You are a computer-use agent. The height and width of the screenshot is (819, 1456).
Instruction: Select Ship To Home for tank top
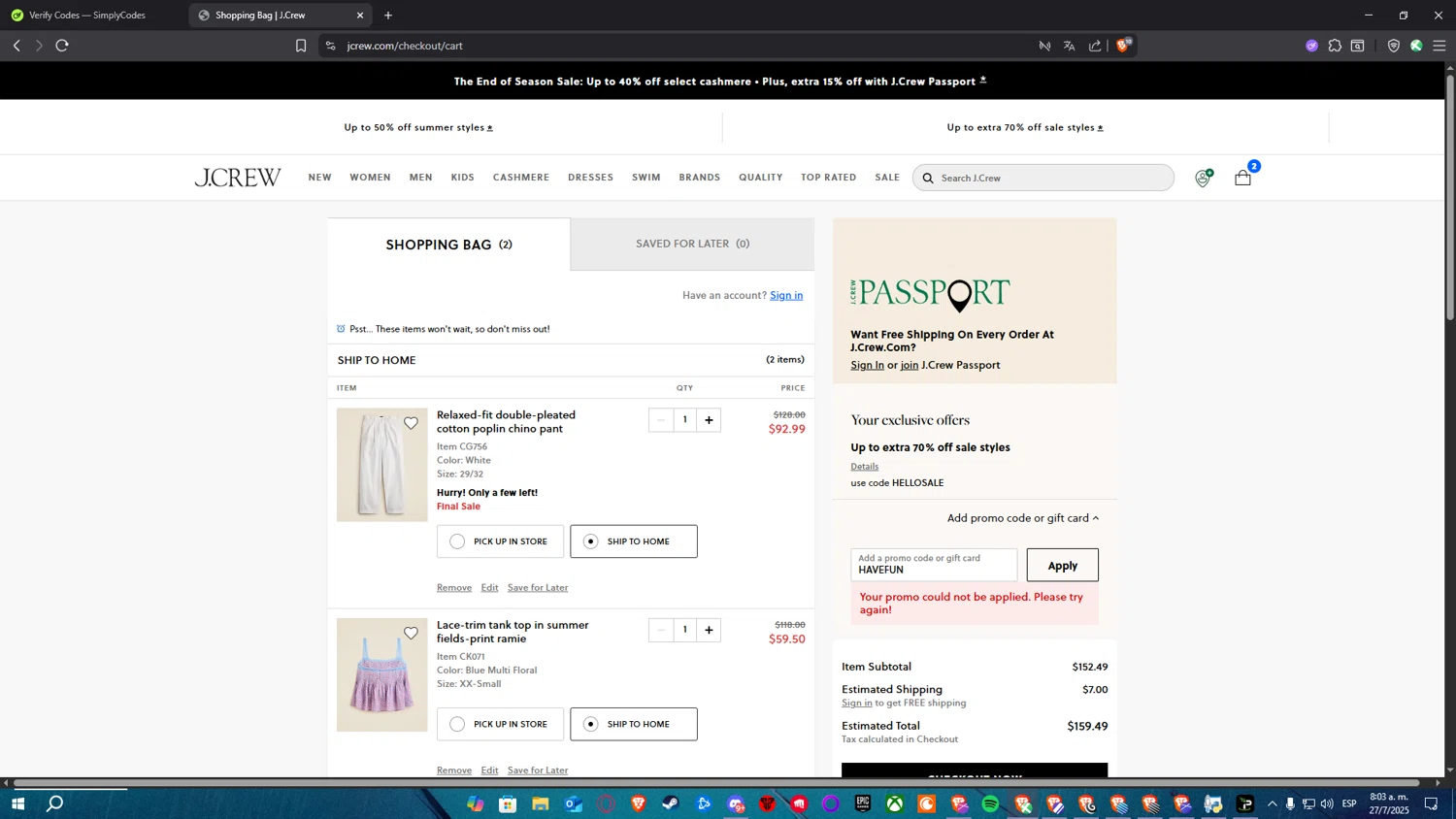(x=634, y=724)
